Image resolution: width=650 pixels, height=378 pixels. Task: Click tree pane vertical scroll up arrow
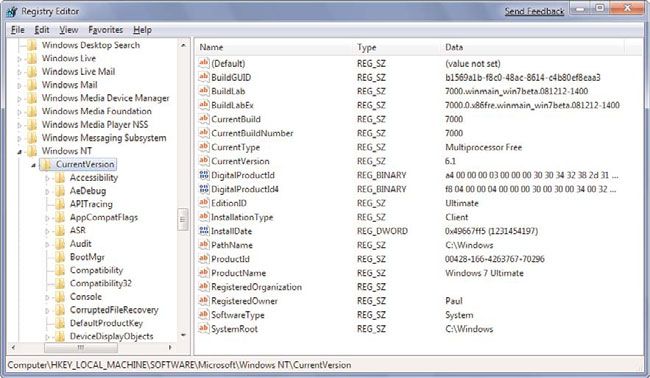click(183, 45)
